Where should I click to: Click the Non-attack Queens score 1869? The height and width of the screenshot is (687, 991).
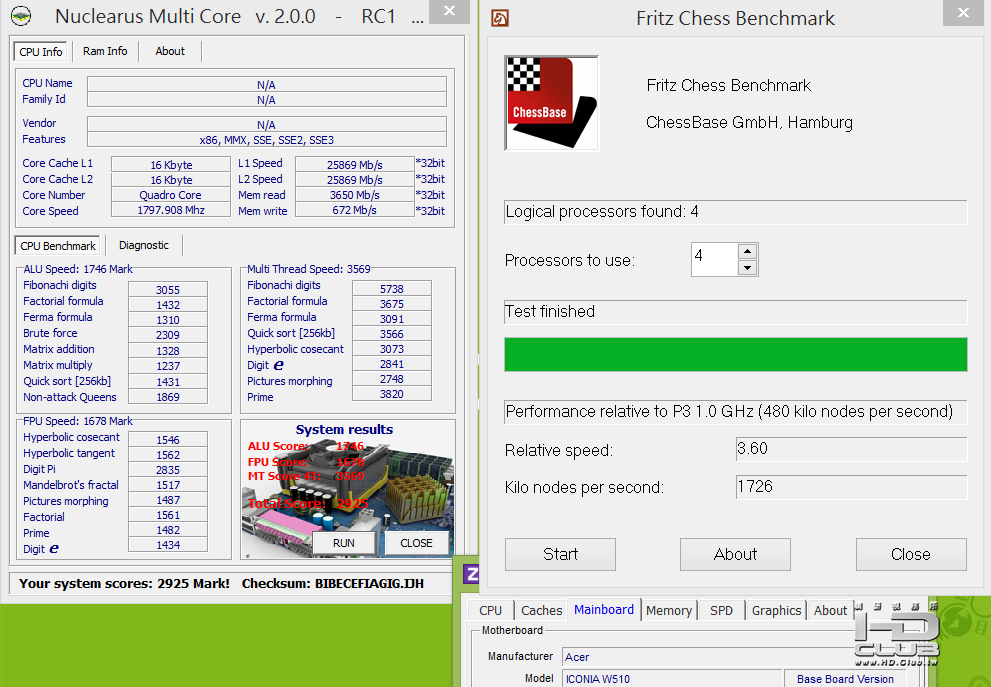[168, 397]
